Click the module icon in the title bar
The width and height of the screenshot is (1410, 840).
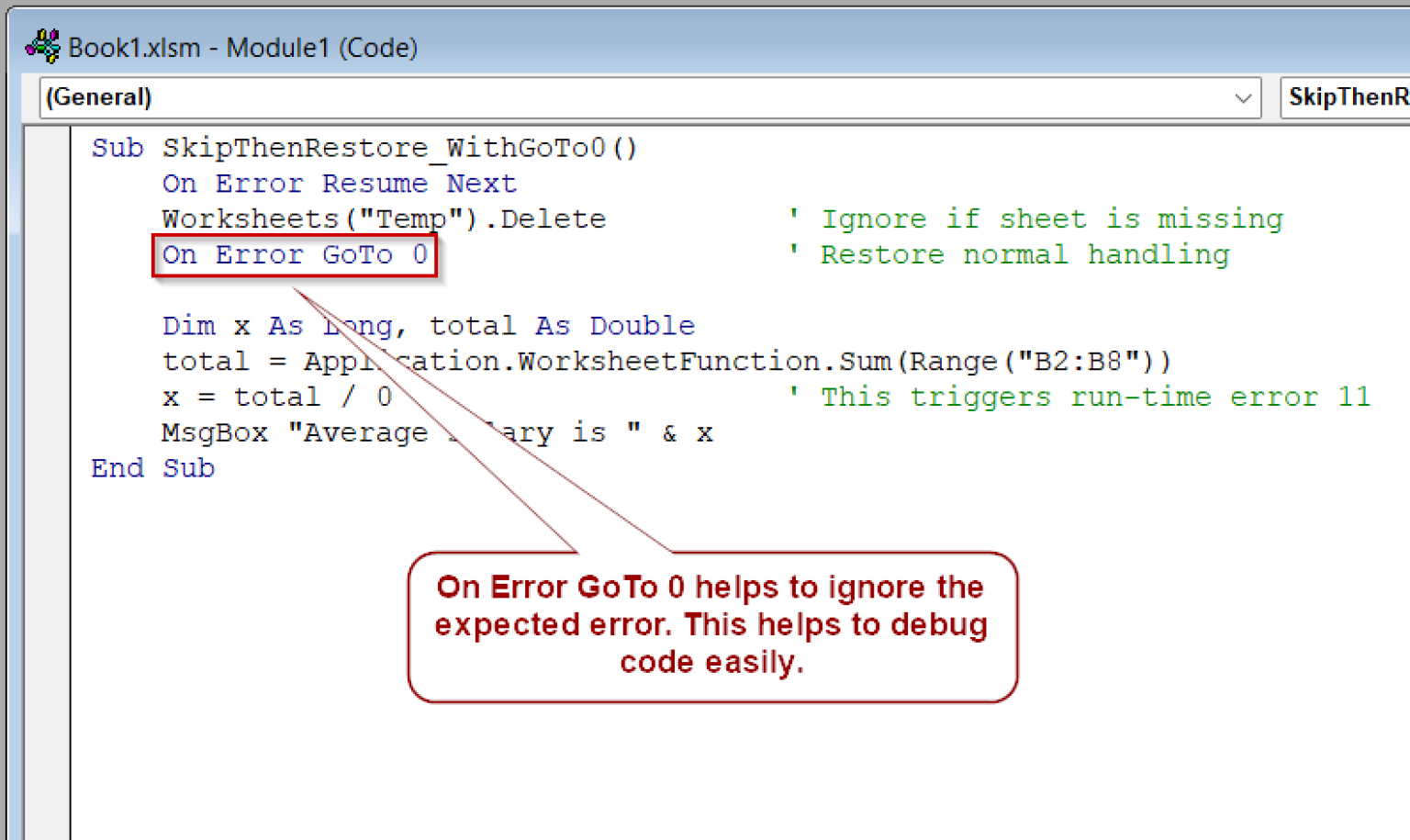click(x=40, y=46)
